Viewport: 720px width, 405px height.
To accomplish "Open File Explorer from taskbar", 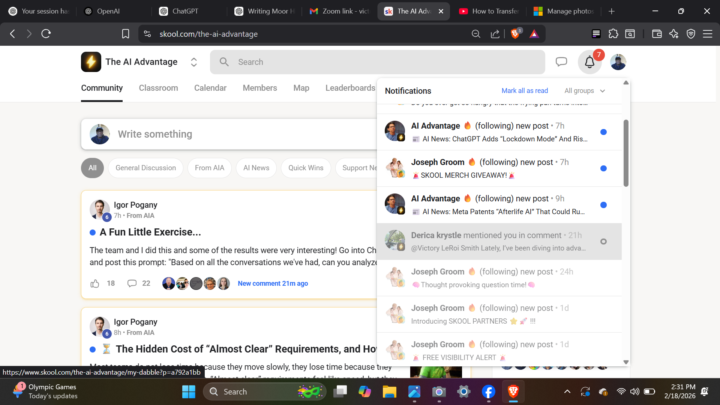I will pos(389,392).
